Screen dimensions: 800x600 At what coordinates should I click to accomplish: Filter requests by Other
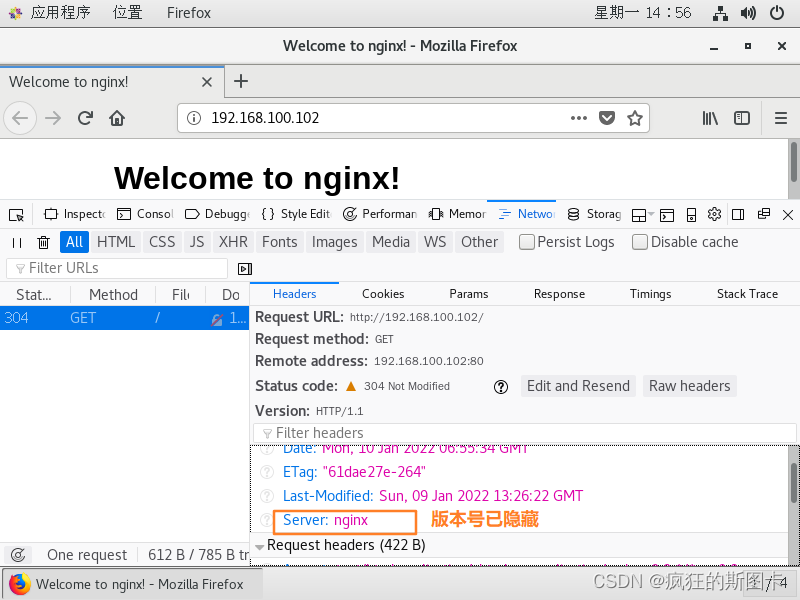(x=479, y=242)
